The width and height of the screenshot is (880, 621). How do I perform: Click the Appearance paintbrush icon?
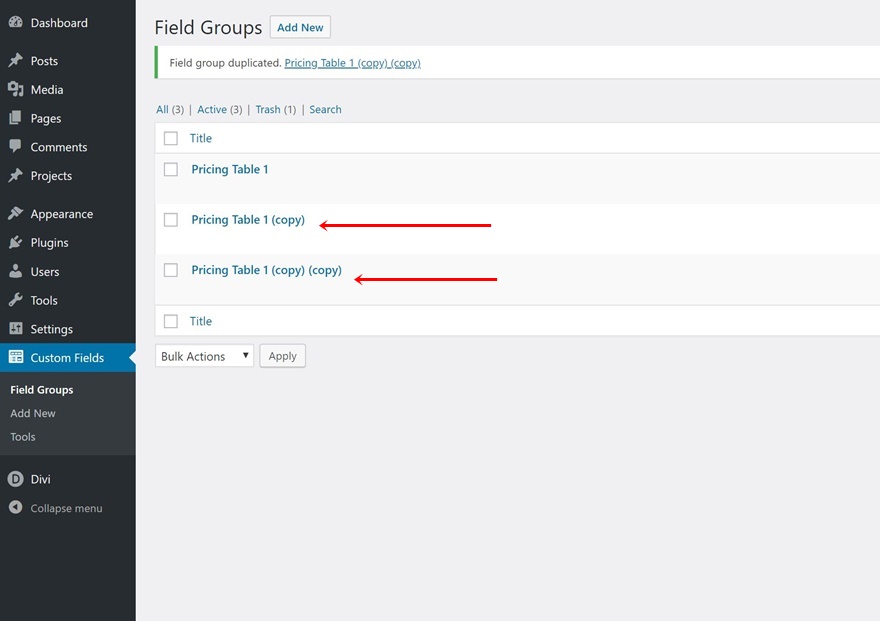coord(15,214)
